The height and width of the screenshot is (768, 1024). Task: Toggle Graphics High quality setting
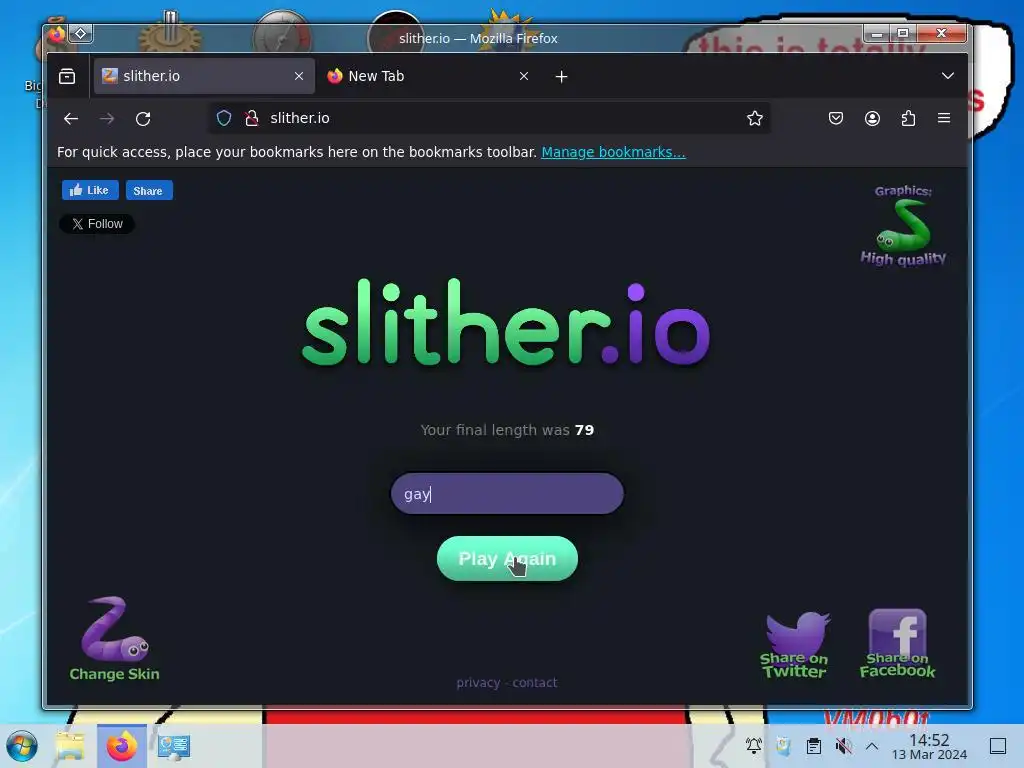(903, 225)
